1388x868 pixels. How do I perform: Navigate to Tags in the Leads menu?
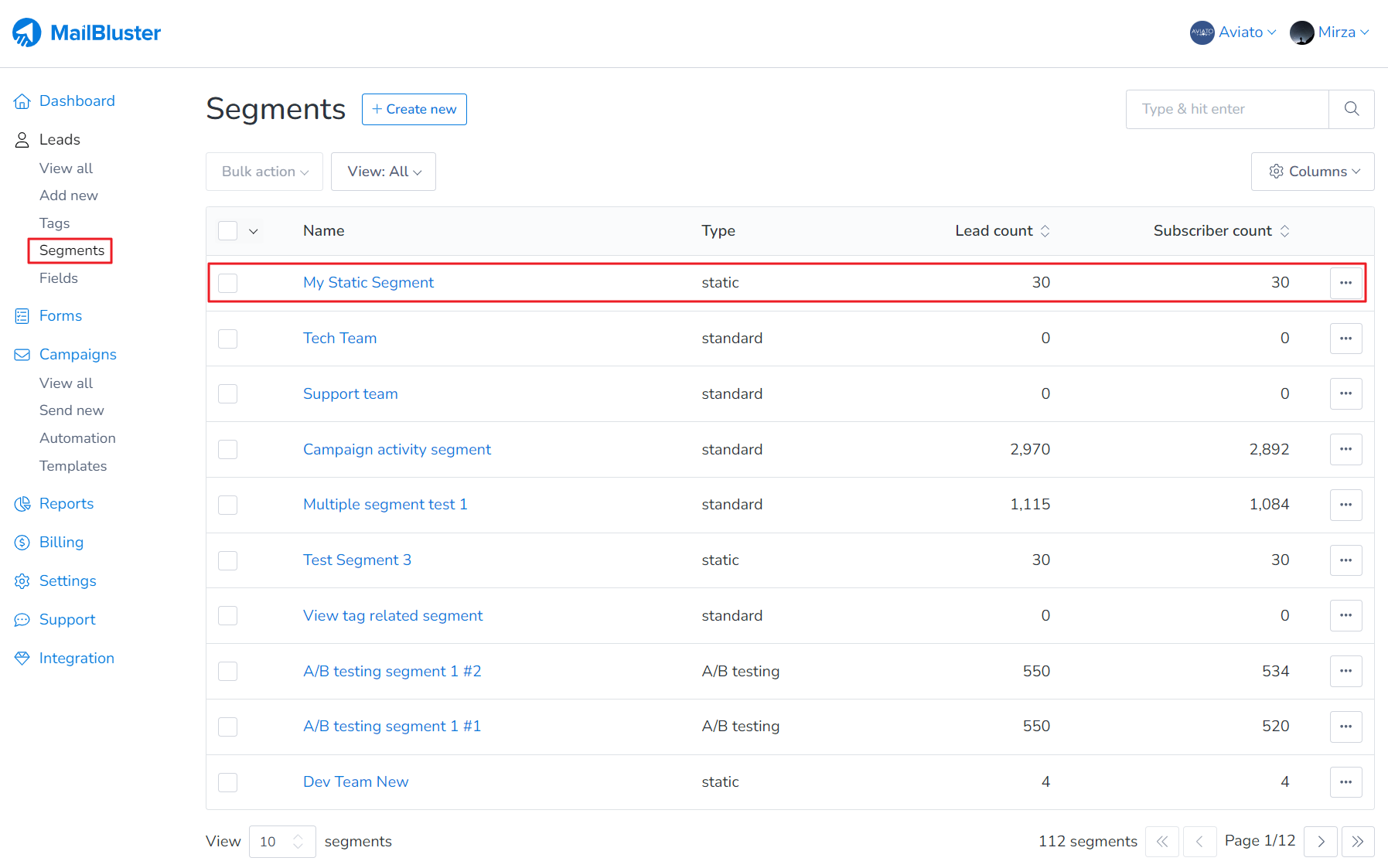click(x=55, y=223)
